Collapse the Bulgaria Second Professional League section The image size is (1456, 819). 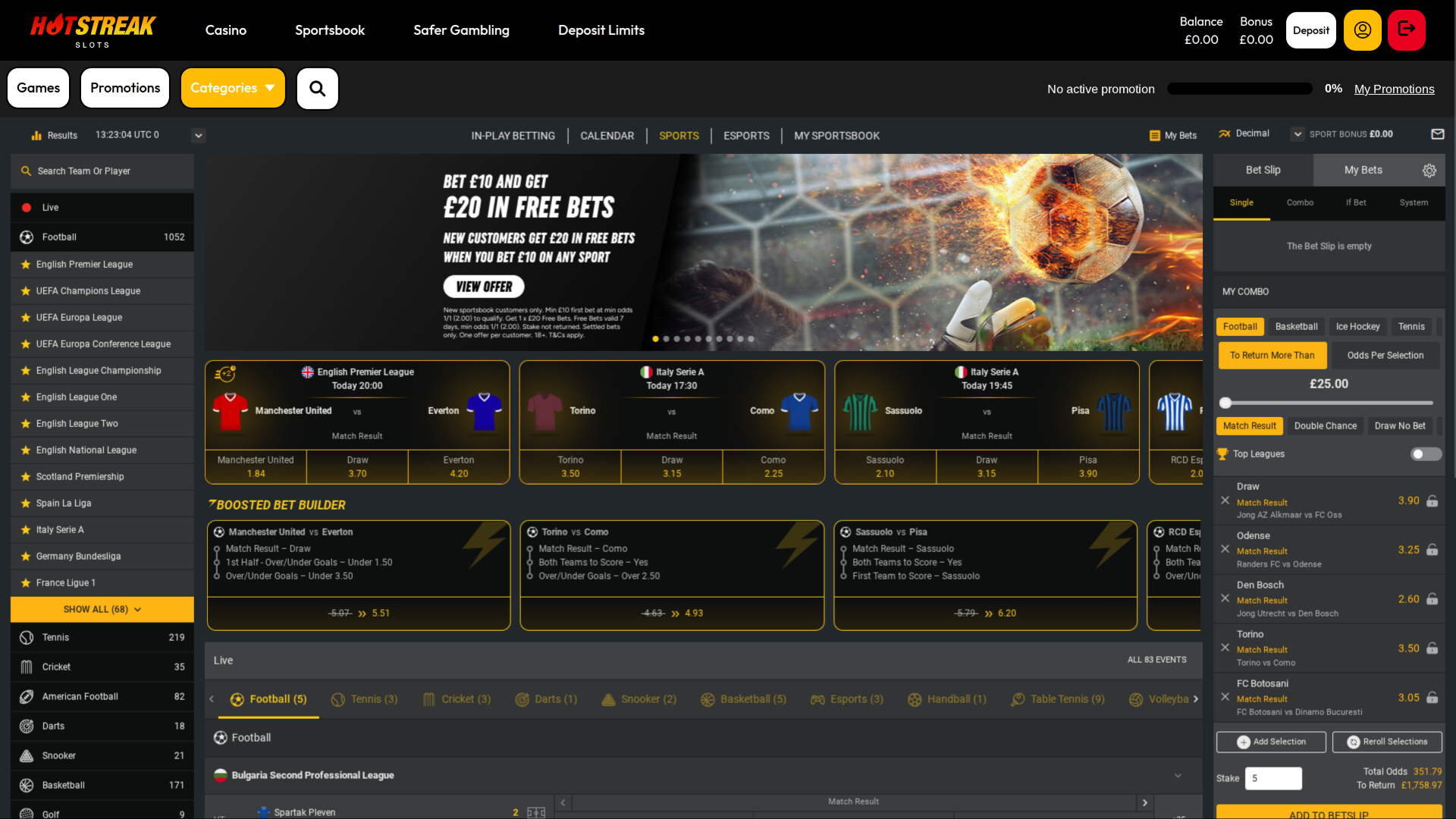pyautogui.click(x=1178, y=775)
